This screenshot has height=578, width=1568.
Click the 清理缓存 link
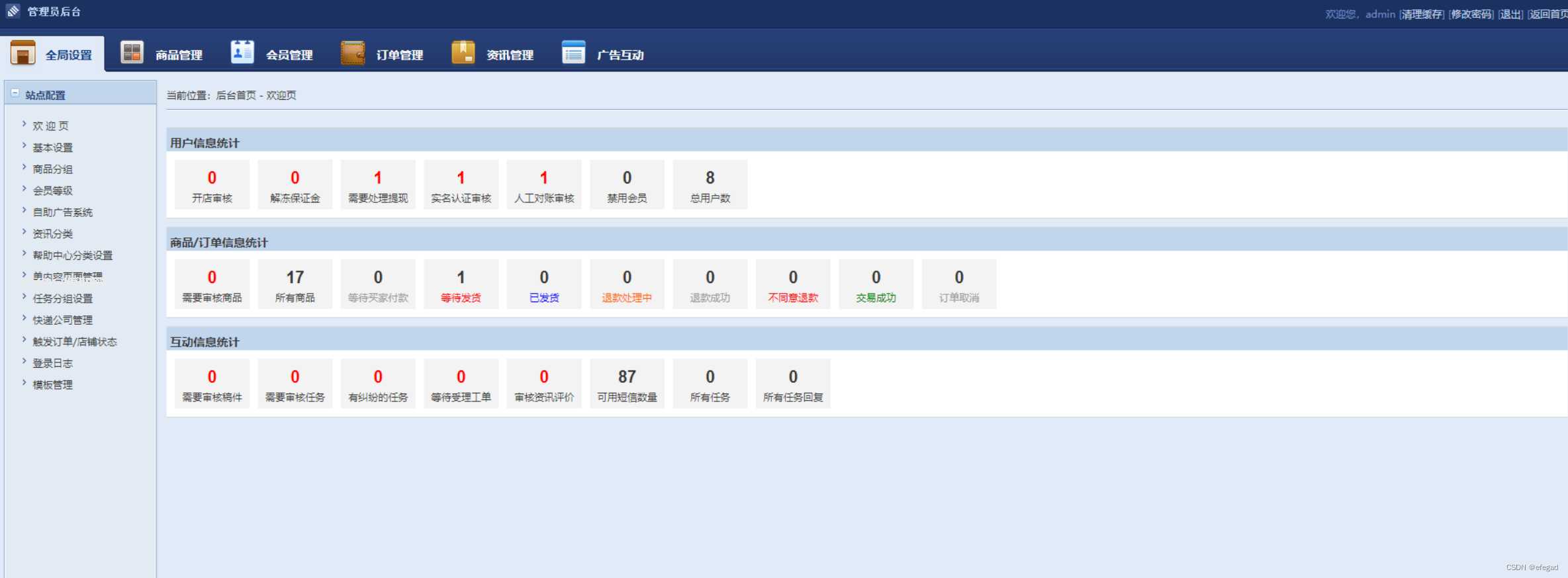pyautogui.click(x=1421, y=14)
